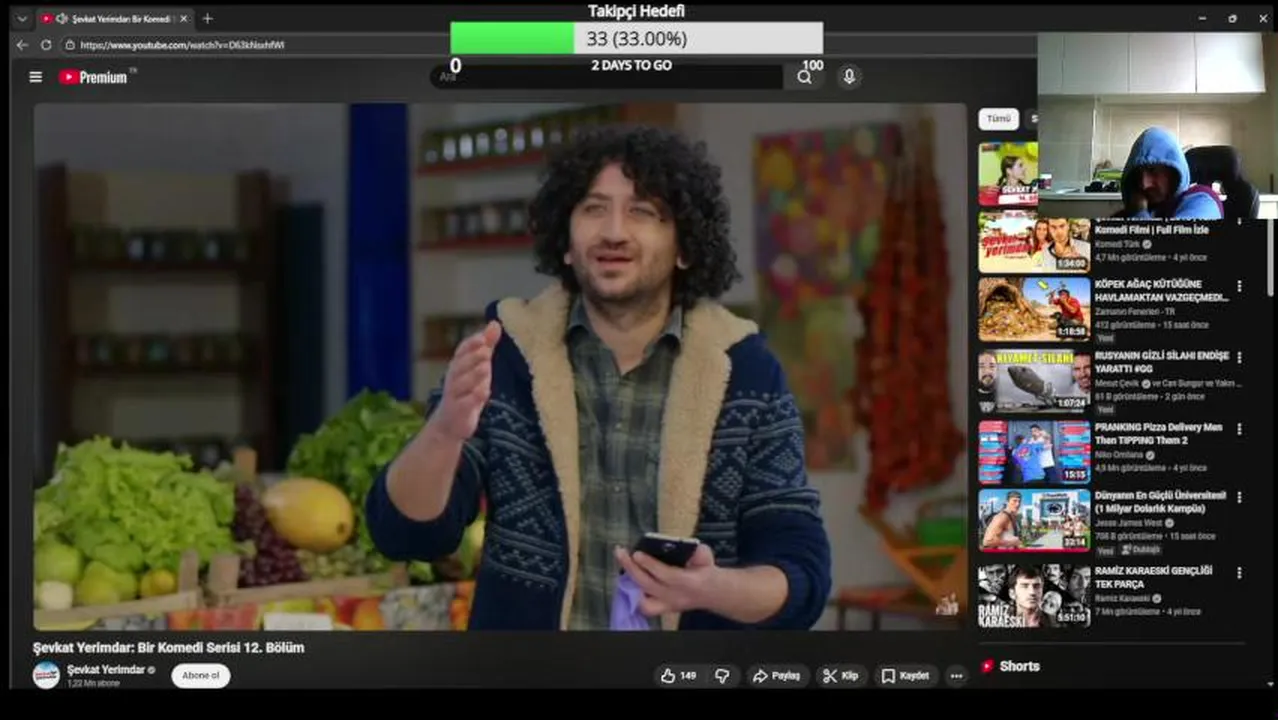The image size is (1278, 720).
Task: Close the Şevkat Yerimdar browser tab
Action: coord(184,18)
